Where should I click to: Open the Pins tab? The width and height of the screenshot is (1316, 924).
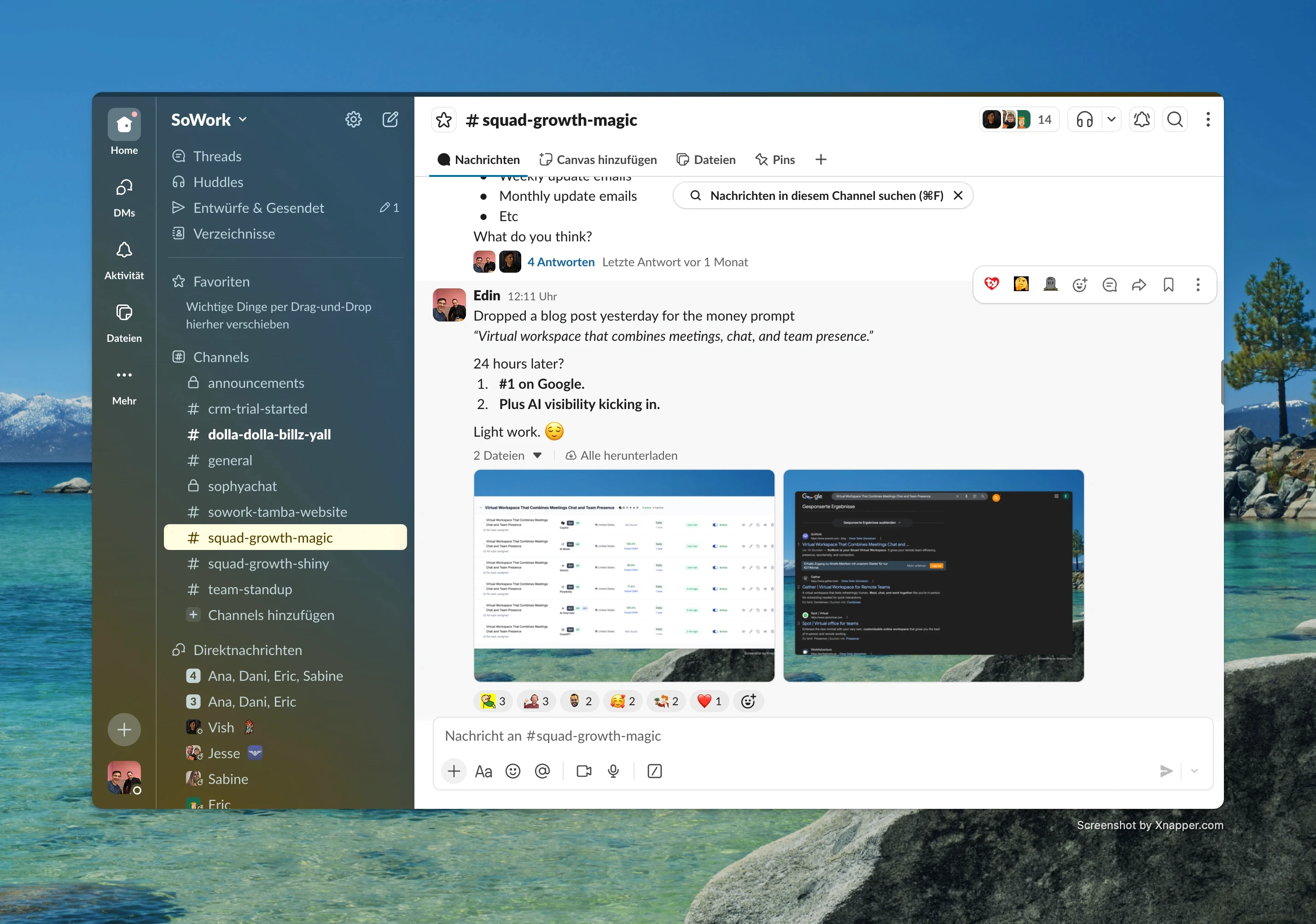[x=775, y=159]
